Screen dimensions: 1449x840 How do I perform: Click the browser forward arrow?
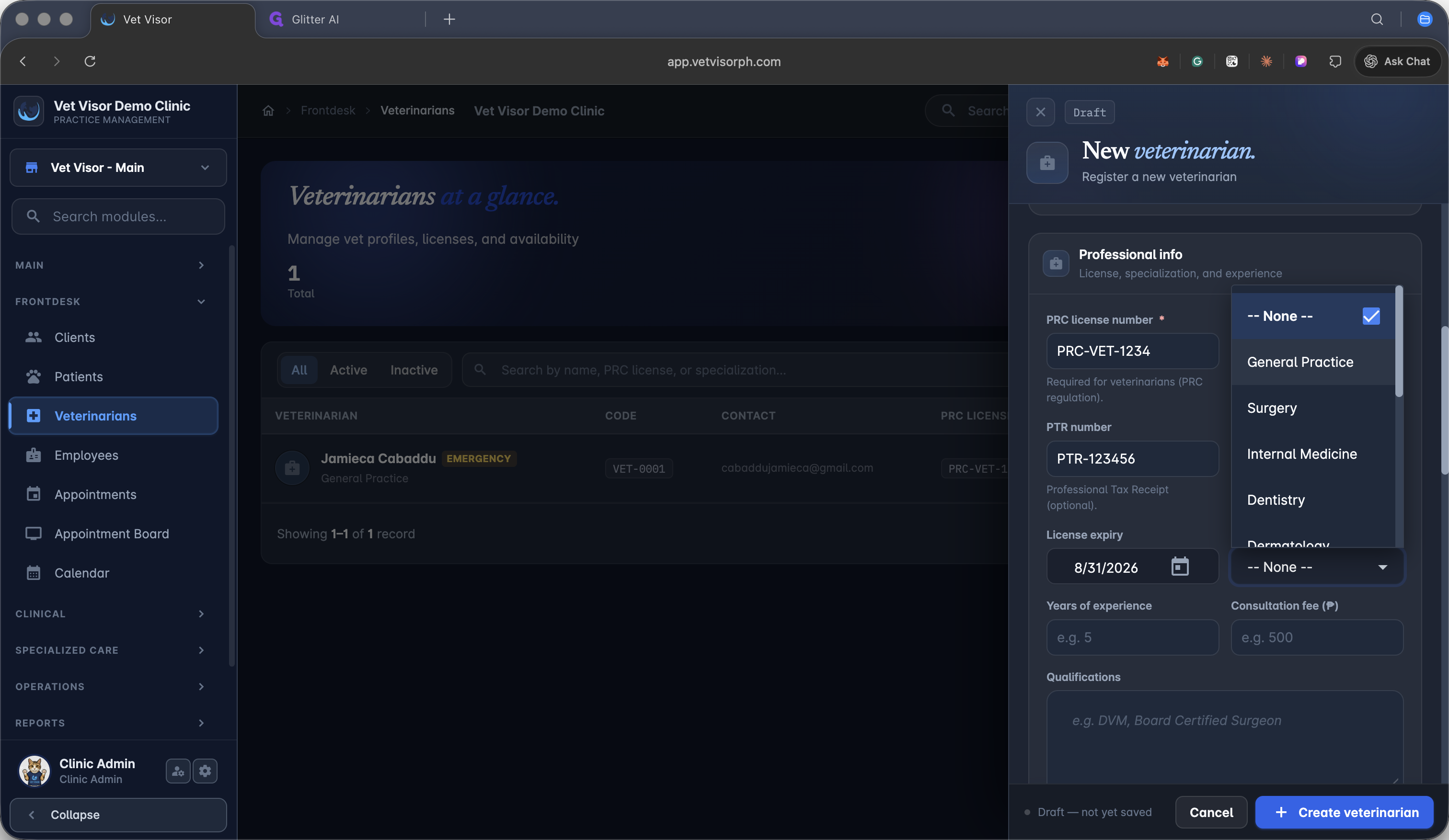pos(57,61)
